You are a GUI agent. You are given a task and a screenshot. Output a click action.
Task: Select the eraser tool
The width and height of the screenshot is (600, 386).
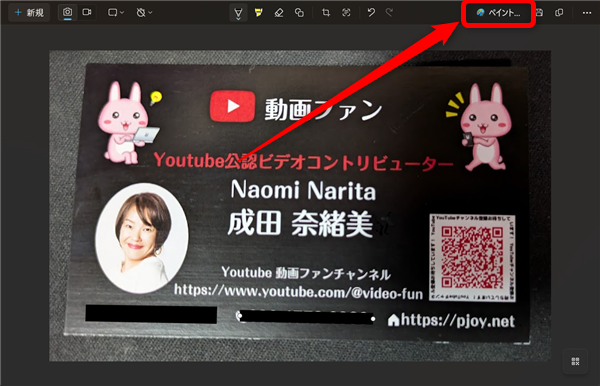(279, 13)
